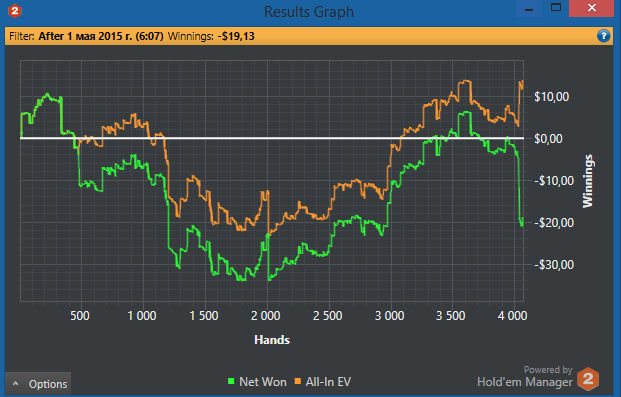The image size is (621, 397).
Task: Click the 1 500 hands x-axis label
Action: pos(204,316)
